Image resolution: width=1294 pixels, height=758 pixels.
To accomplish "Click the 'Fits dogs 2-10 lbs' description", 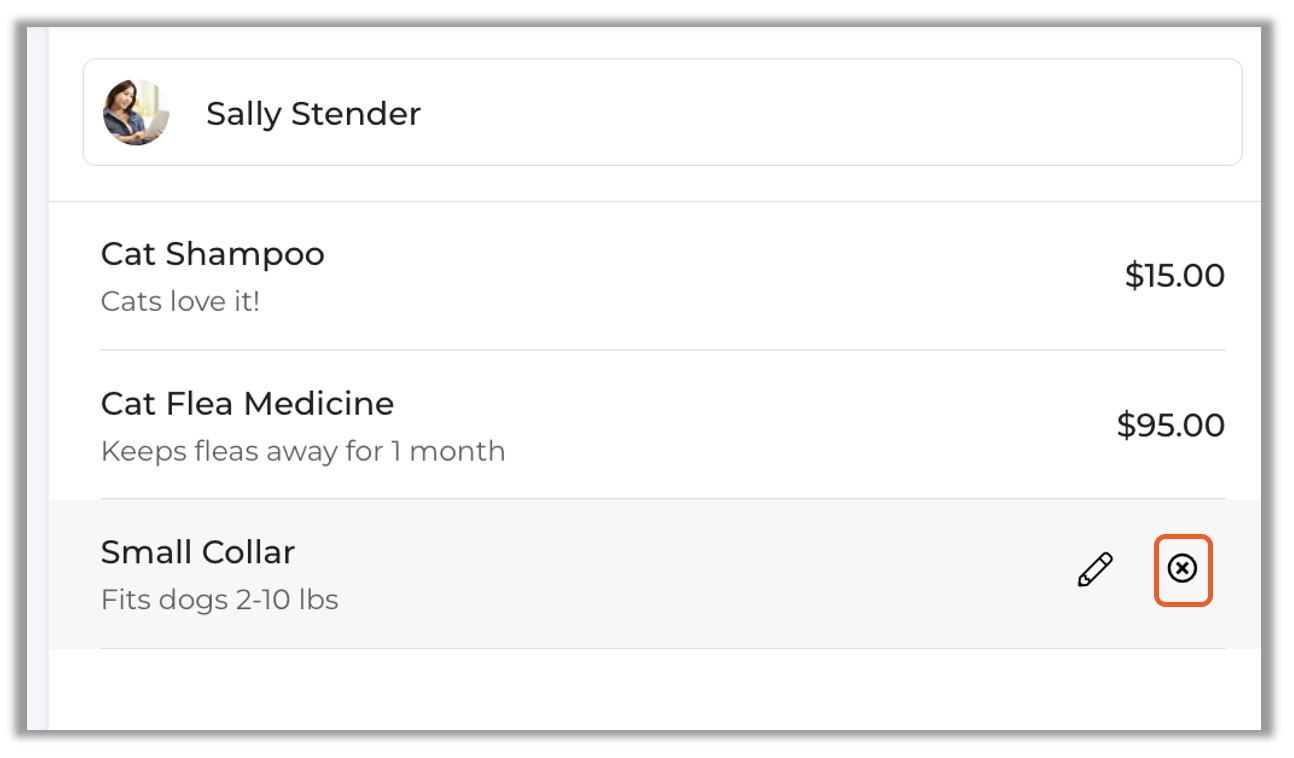I will click(x=219, y=600).
